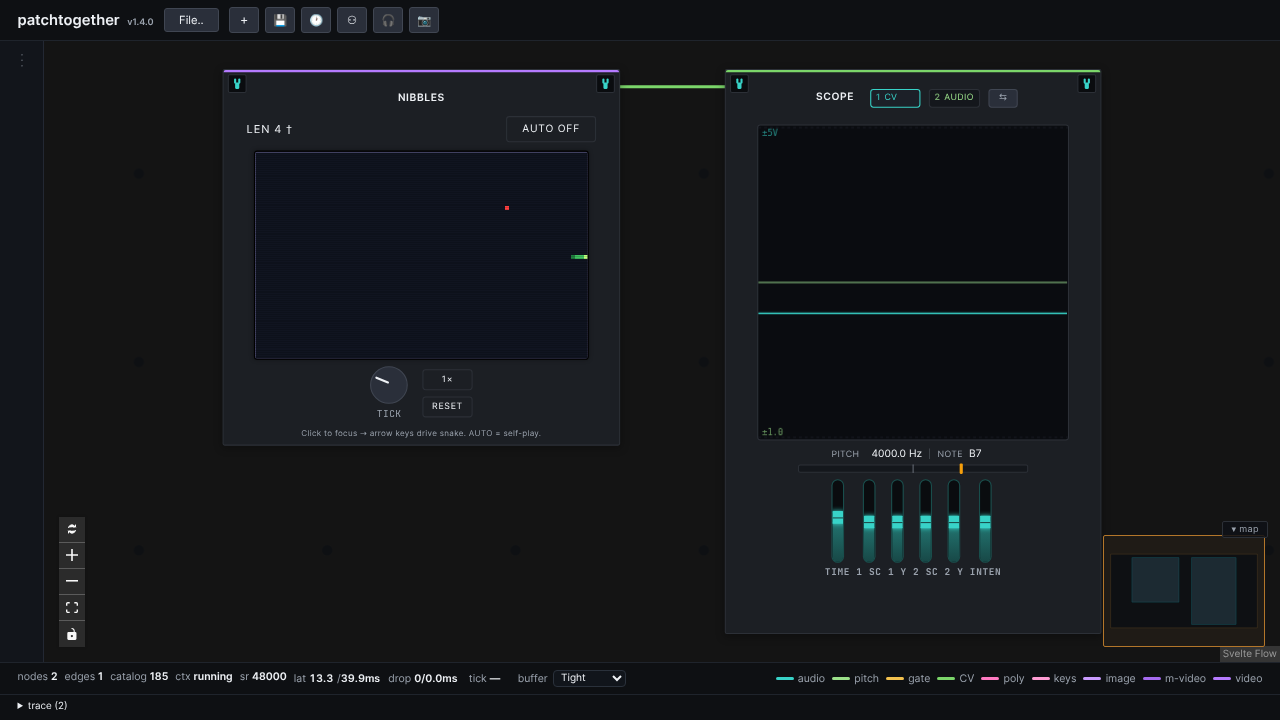Click the audio legend entry
Viewport: 1280px width, 720px height.
click(x=801, y=678)
